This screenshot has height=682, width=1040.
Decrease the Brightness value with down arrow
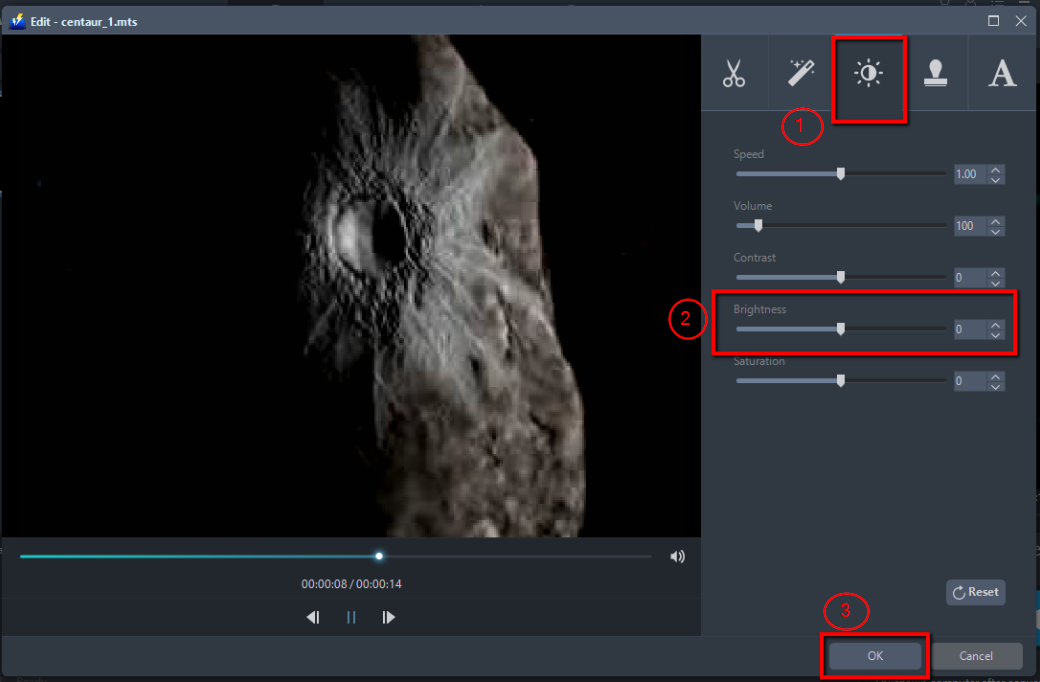(995, 335)
